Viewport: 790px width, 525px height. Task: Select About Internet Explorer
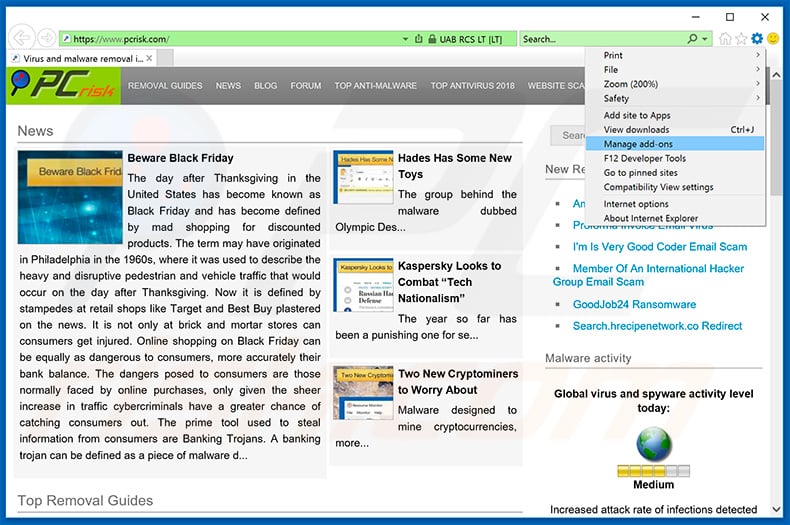[675, 218]
